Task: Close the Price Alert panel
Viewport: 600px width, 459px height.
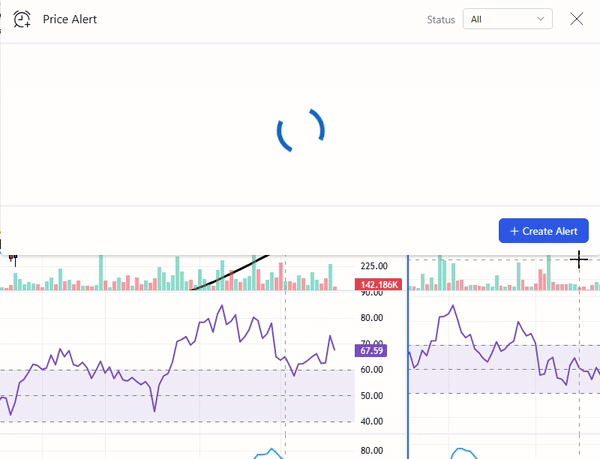Action: (x=576, y=19)
